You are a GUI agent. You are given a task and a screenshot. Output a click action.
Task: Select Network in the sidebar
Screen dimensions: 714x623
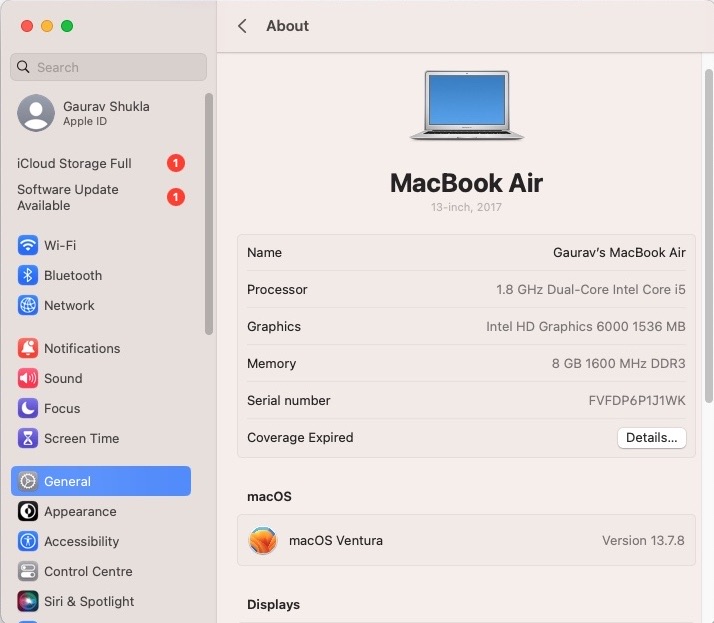[x=101, y=305]
